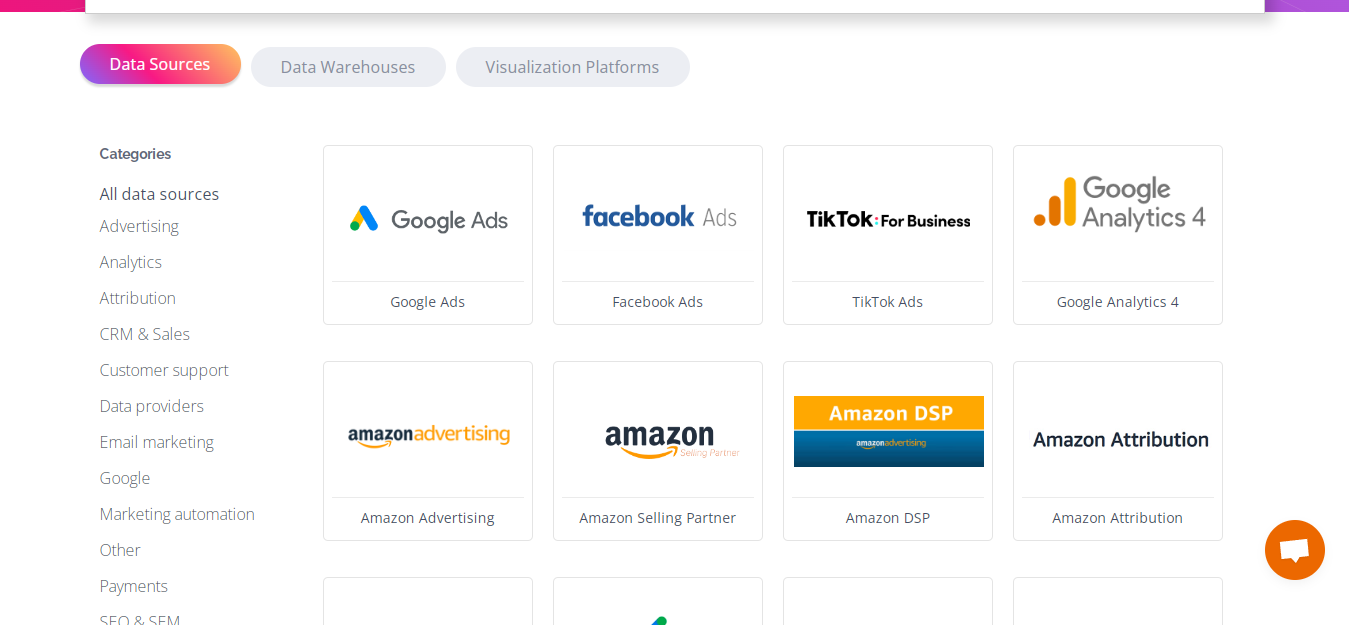The height and width of the screenshot is (625, 1349).
Task: Show Customer support data sources
Action: (164, 370)
